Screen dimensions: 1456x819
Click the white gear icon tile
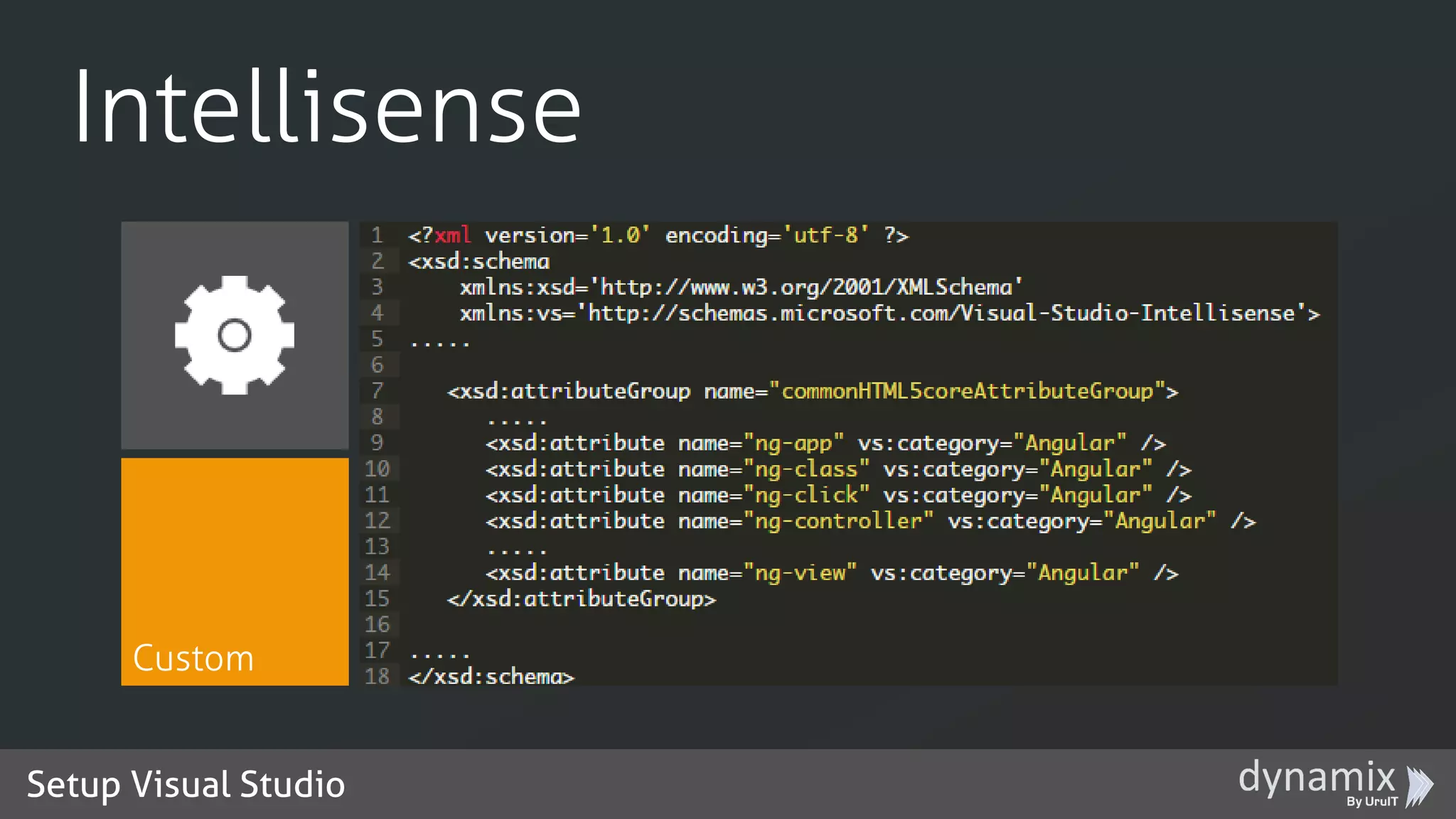click(235, 335)
